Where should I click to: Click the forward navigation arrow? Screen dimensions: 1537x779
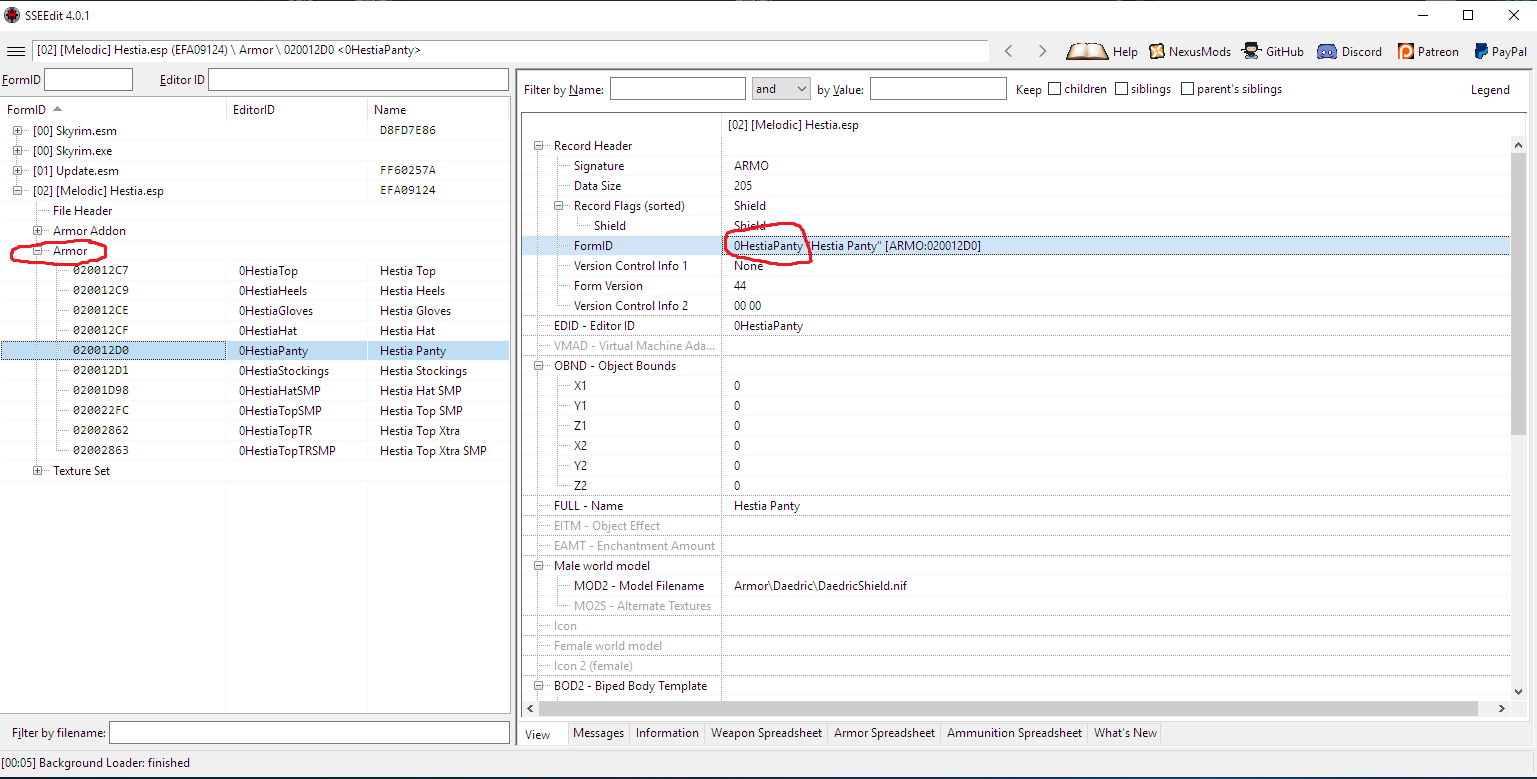click(x=1042, y=51)
